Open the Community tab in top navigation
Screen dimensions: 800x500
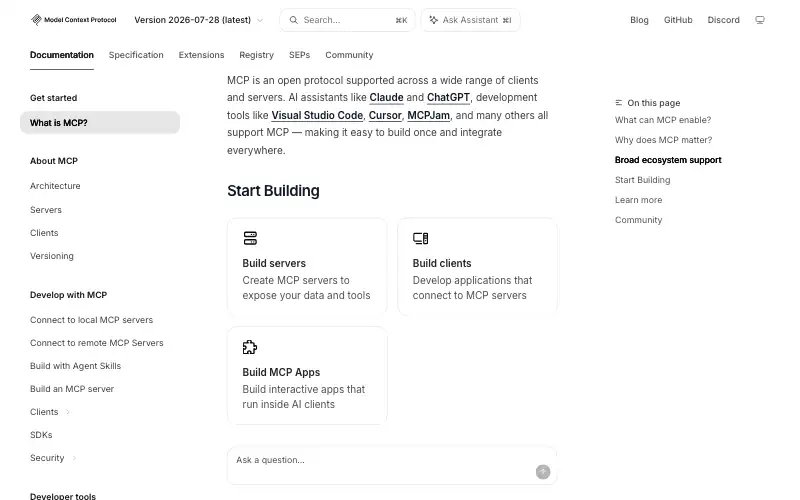pos(349,55)
